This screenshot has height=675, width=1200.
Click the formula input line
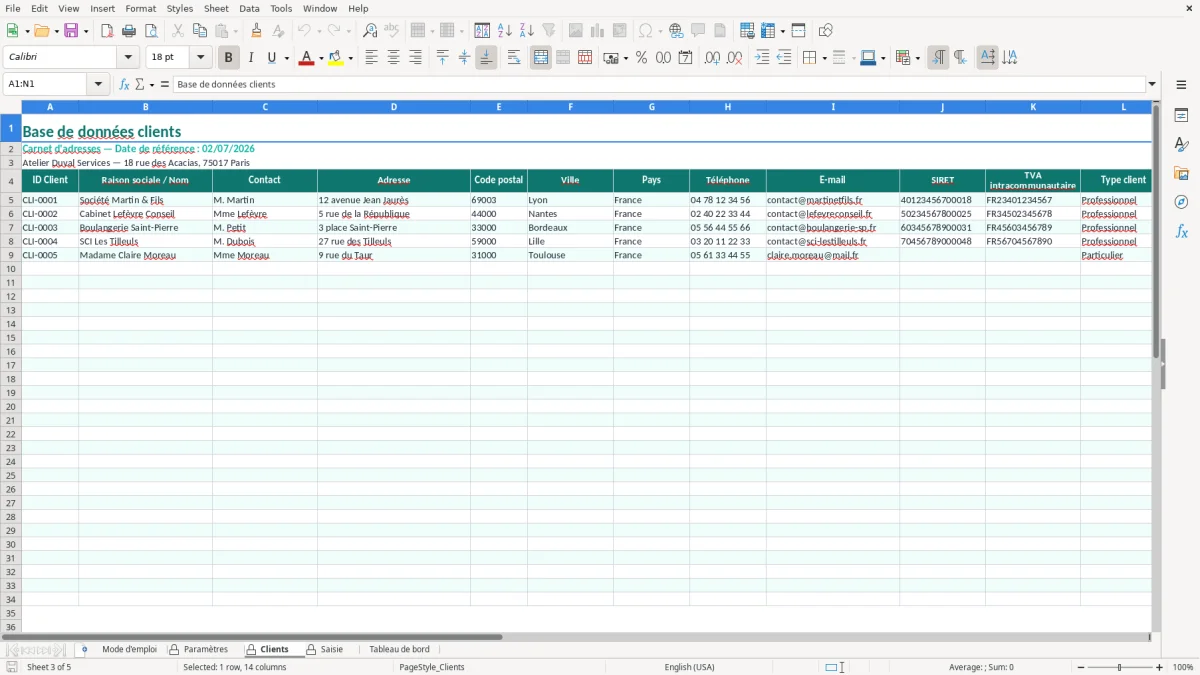659,84
